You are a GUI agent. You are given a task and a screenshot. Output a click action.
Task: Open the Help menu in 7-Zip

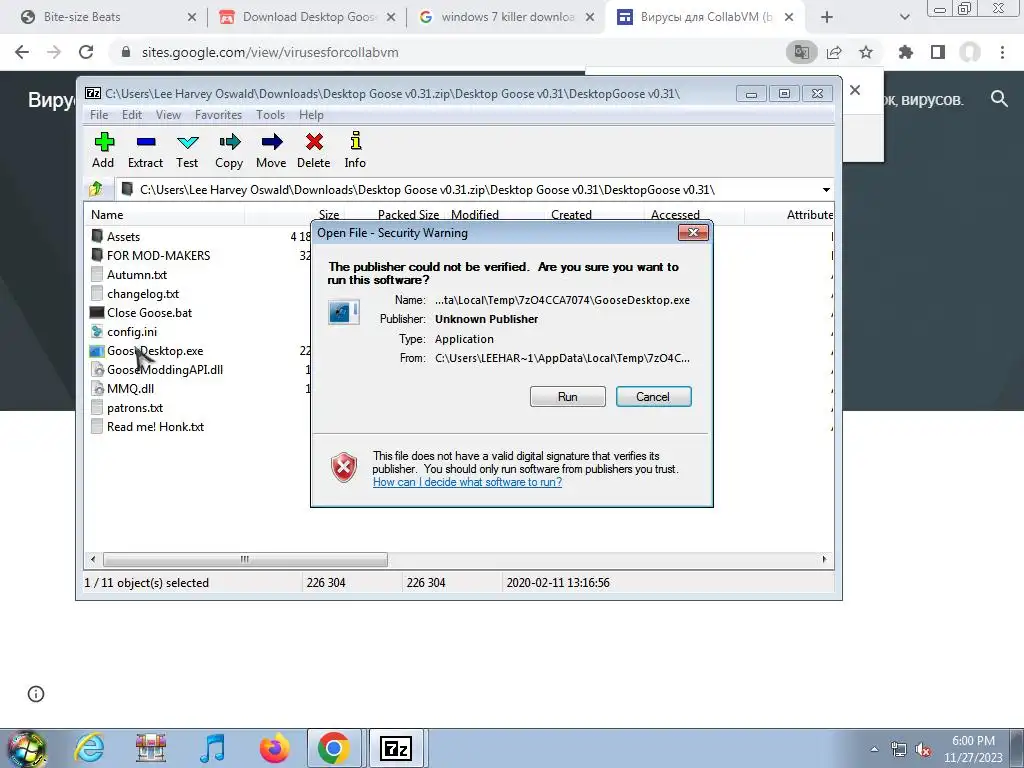coord(311,115)
